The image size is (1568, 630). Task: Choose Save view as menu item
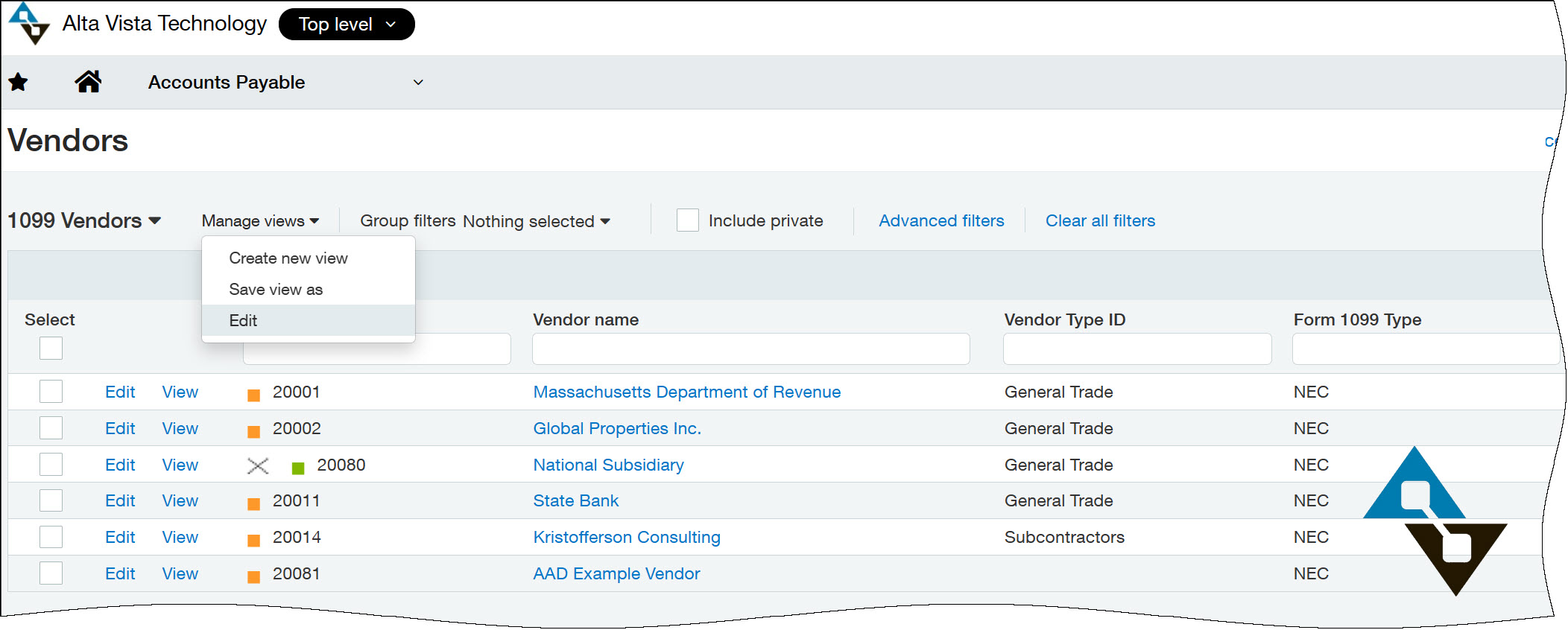276,290
